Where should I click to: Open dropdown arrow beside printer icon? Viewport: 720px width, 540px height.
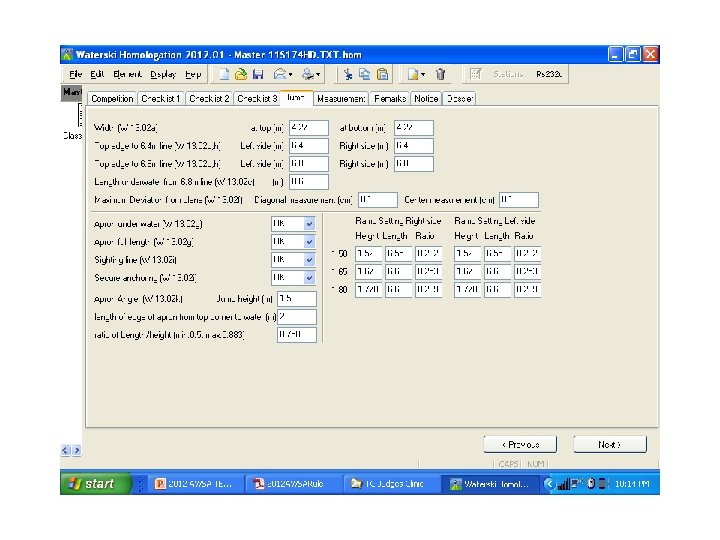[x=318, y=74]
